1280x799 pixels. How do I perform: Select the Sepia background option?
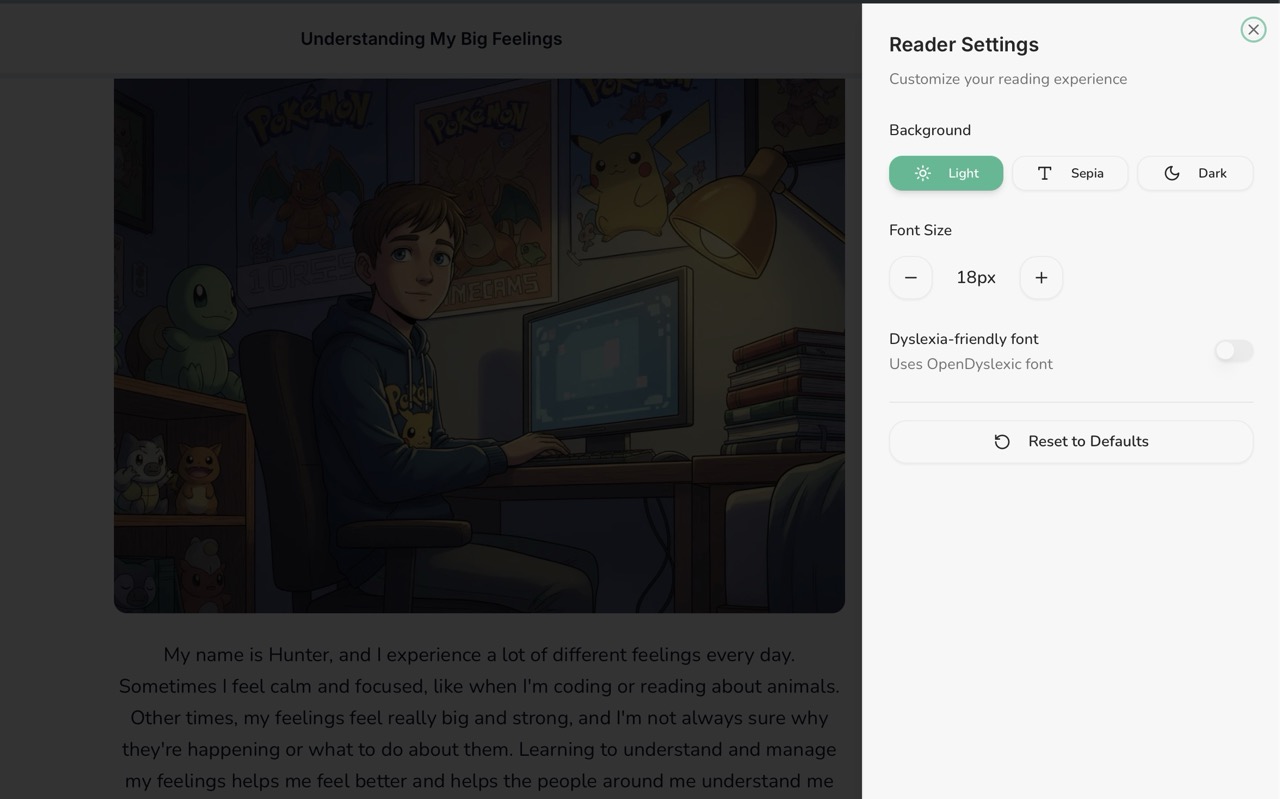(x=1070, y=172)
